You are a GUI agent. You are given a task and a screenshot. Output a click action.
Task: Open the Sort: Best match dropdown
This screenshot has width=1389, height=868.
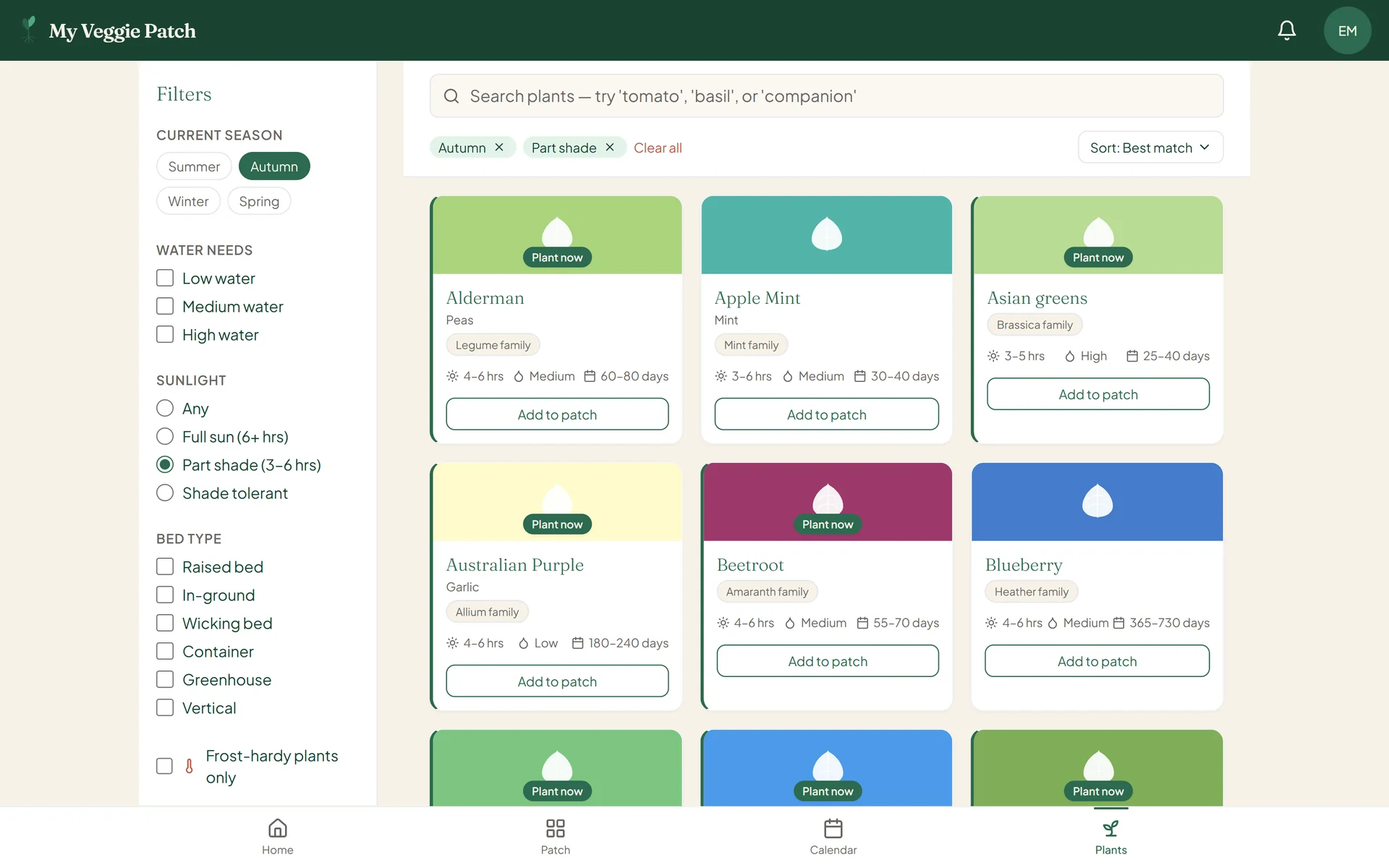1150,148
